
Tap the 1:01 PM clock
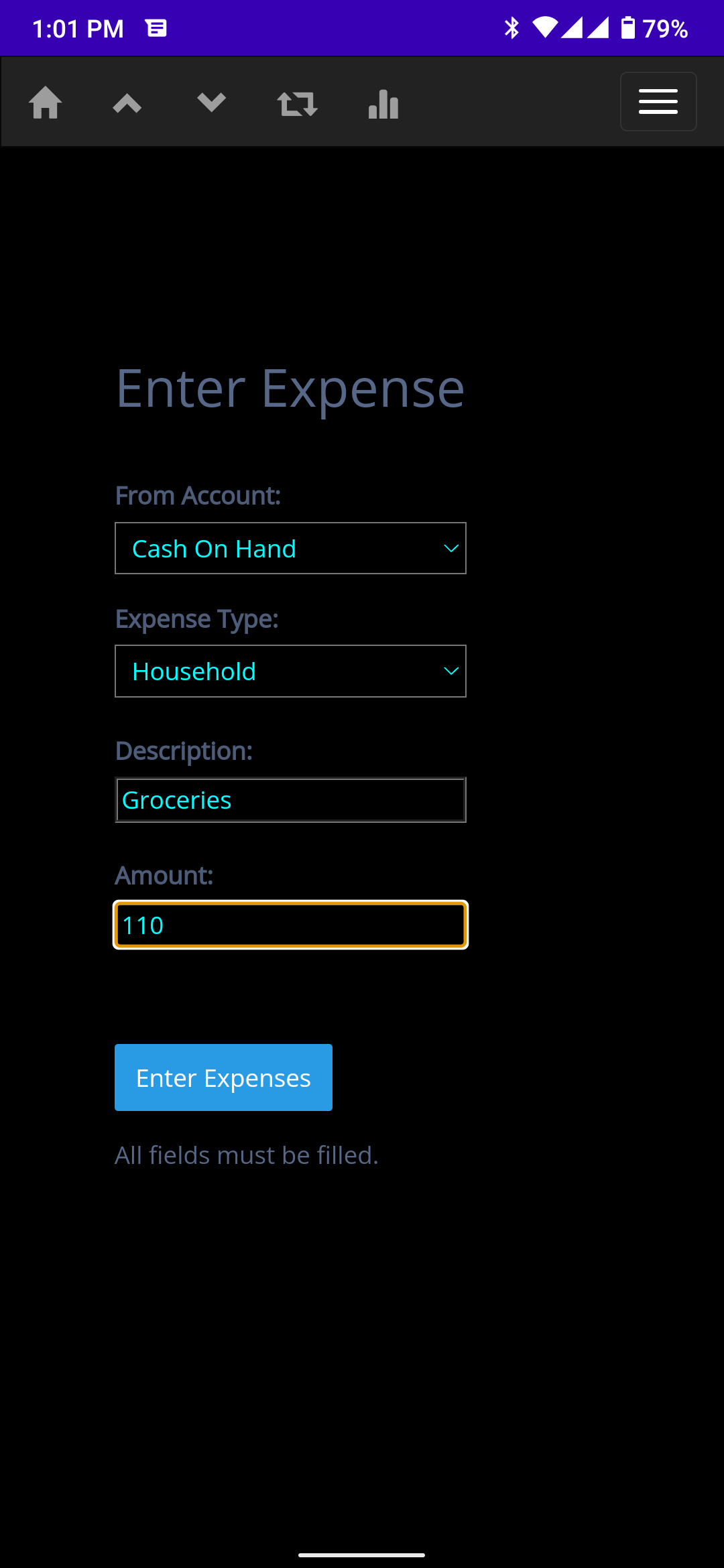pos(78,29)
